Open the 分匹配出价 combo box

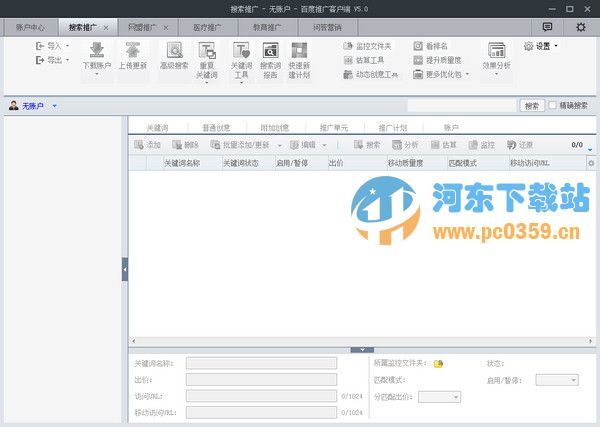click(439, 397)
